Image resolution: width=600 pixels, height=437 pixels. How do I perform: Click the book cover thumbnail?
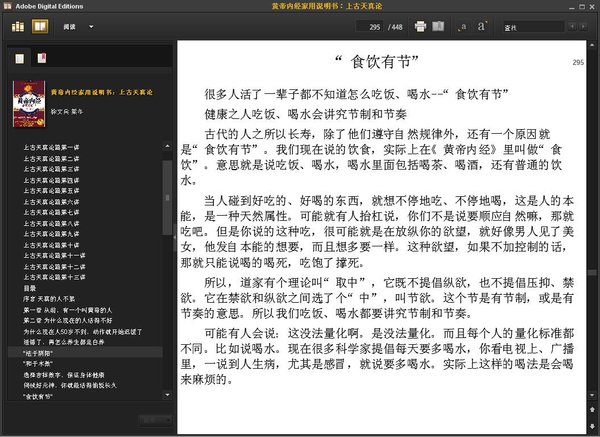click(29, 104)
